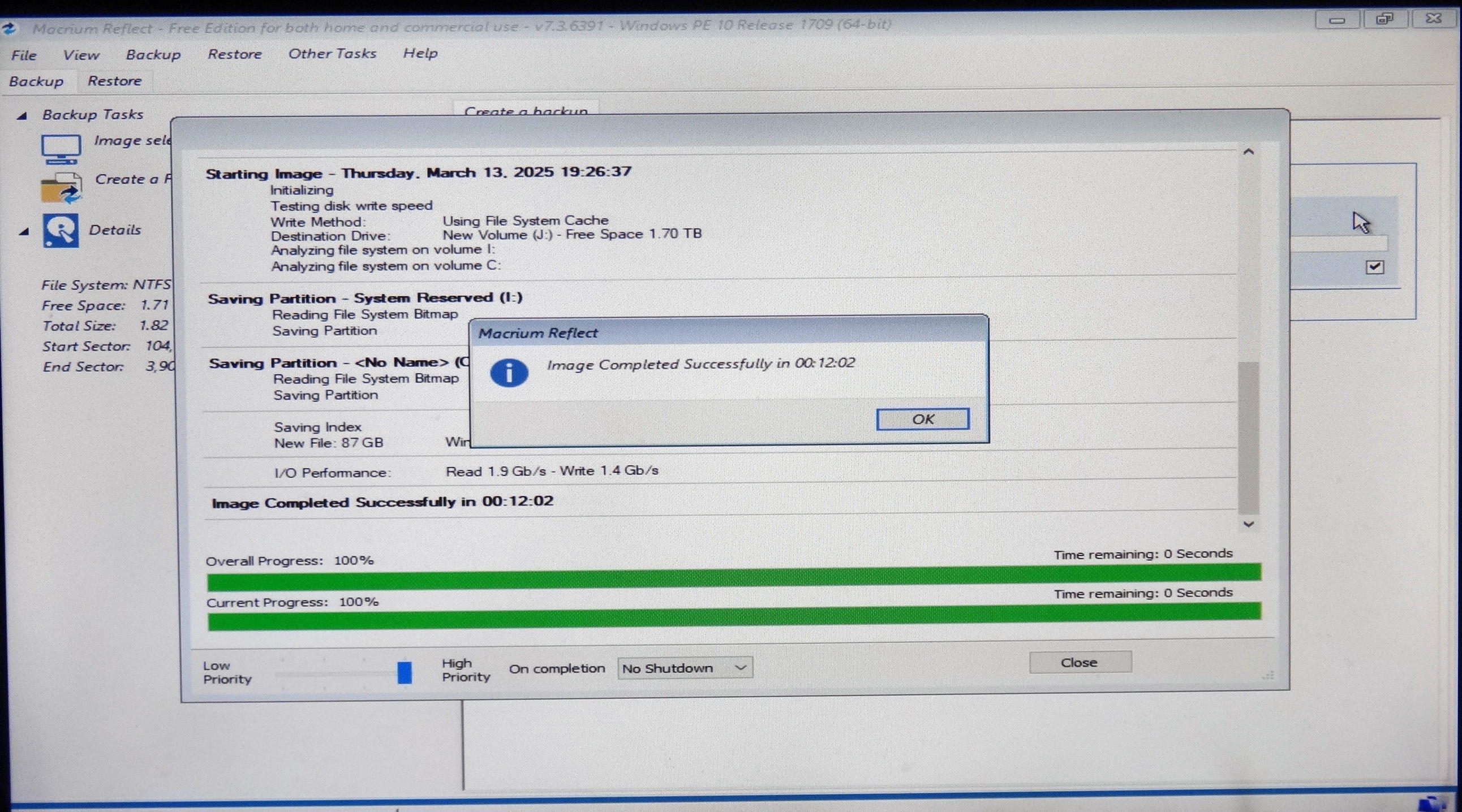Screen dimensions: 1462x812
Task: Click the log scroll down arrow
Action: pyautogui.click(x=1248, y=524)
